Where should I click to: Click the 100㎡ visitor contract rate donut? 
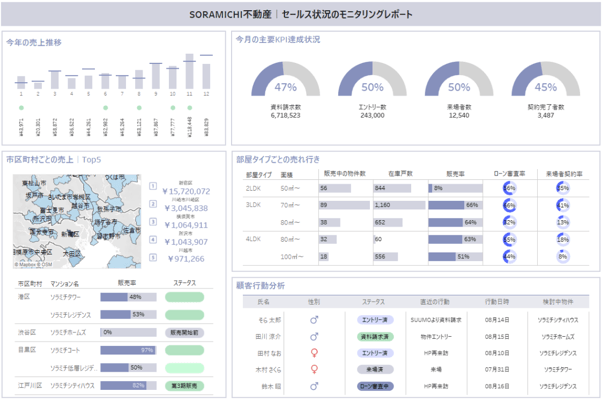562,257
